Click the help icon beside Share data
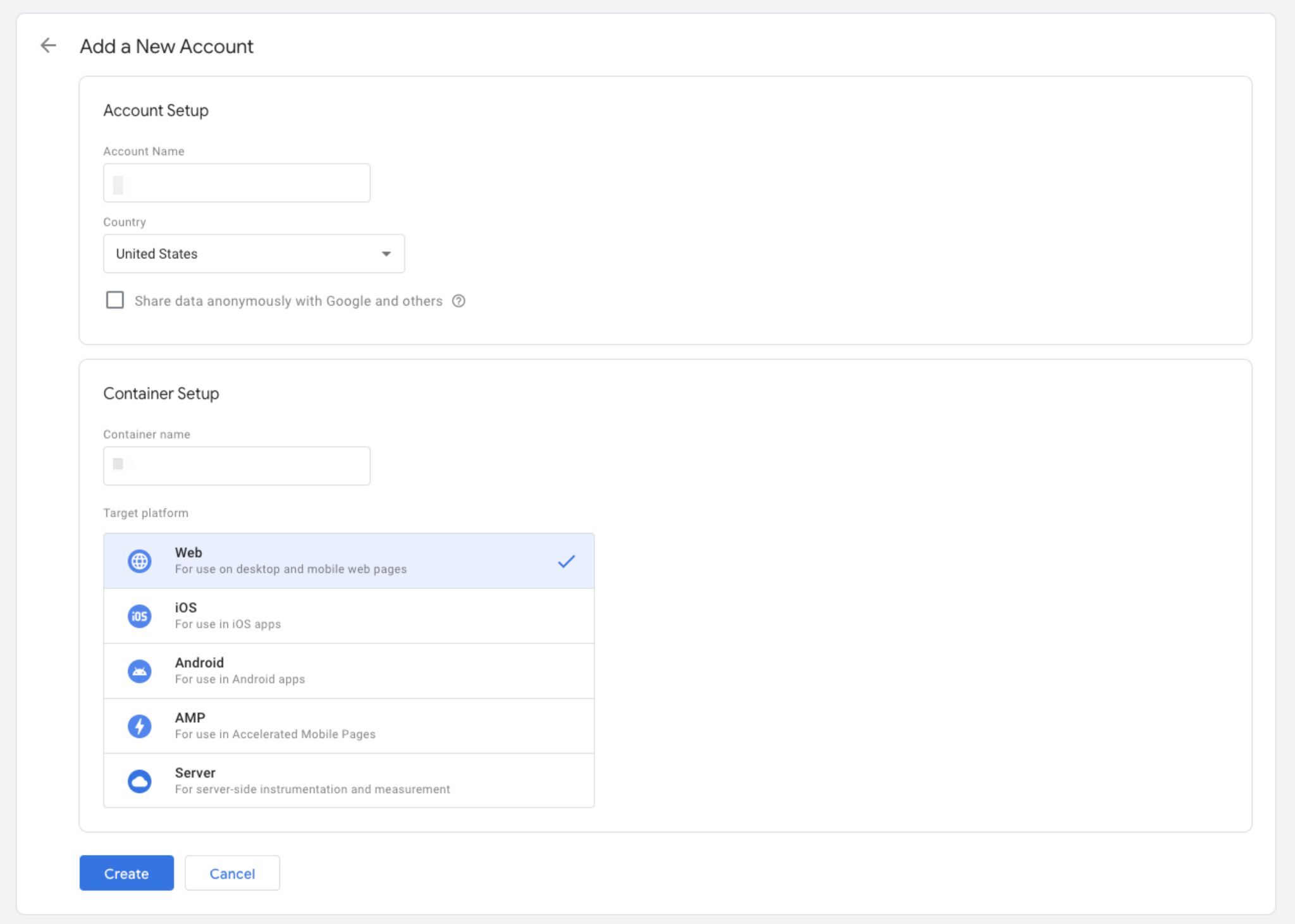The height and width of the screenshot is (924, 1295). (x=458, y=301)
